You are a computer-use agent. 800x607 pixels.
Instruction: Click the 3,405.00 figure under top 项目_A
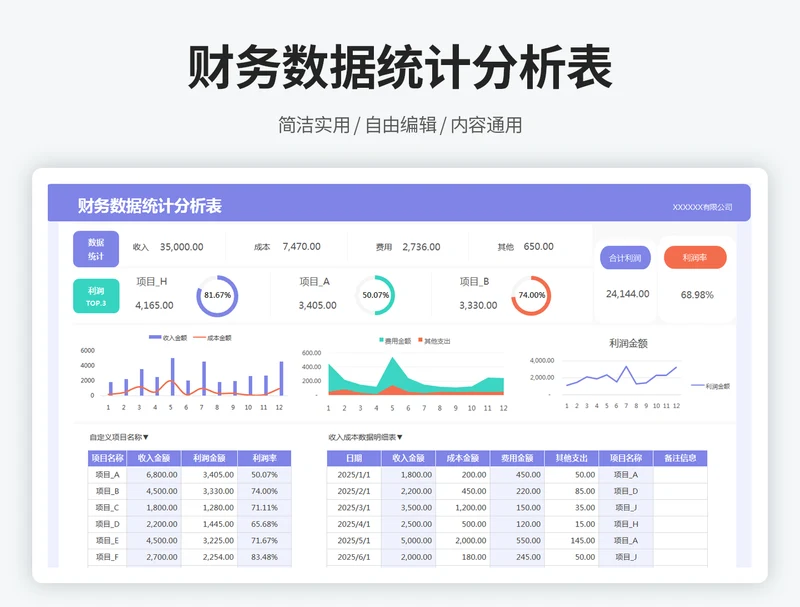(317, 306)
